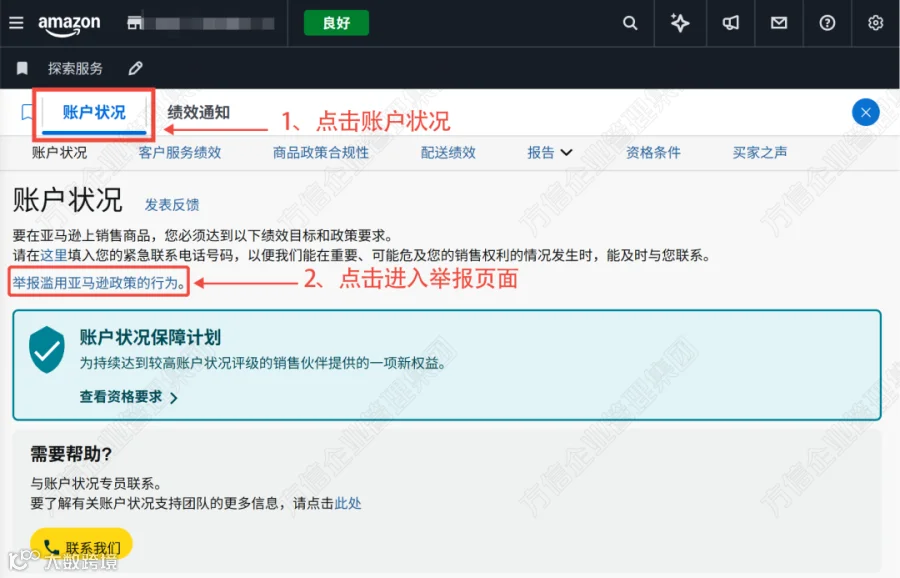This screenshot has width=900, height=578.
Task: Open the settings gear icon
Action: point(875,23)
